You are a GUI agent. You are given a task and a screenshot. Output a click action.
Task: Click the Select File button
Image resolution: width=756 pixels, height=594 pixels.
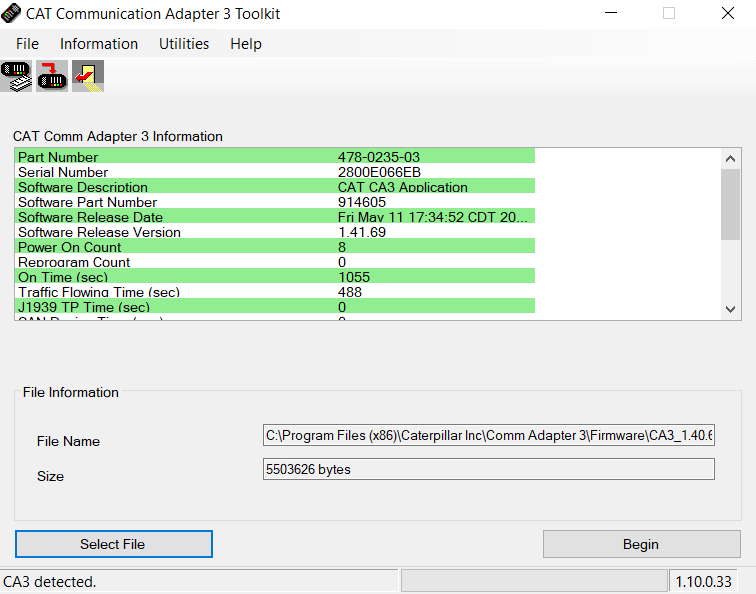click(114, 544)
